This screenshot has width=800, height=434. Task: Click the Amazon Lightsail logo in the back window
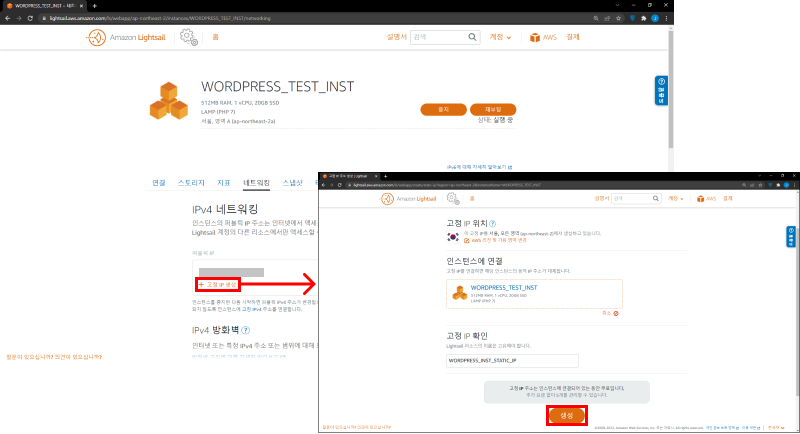pos(128,37)
